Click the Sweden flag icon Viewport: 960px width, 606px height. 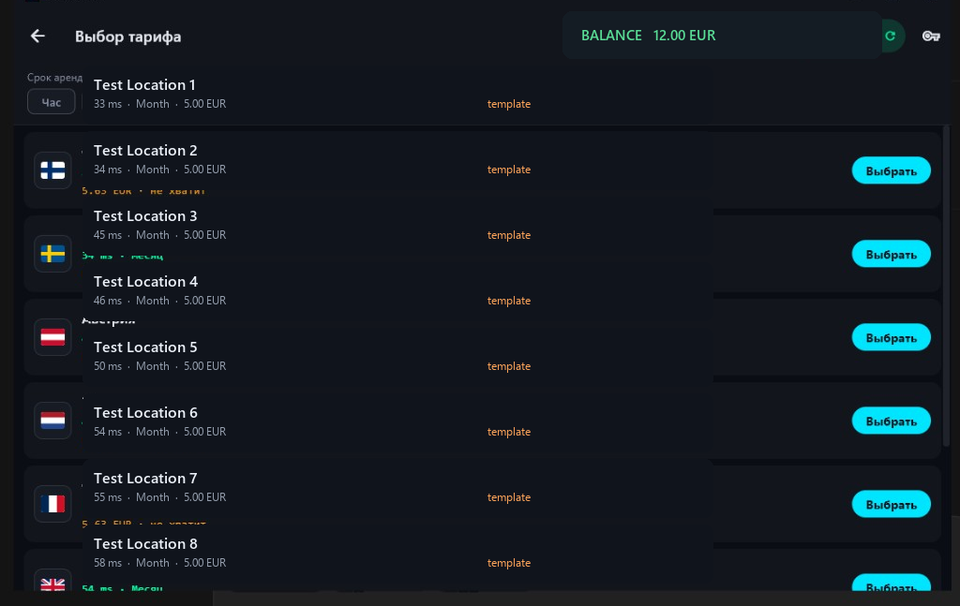pyautogui.click(x=53, y=253)
